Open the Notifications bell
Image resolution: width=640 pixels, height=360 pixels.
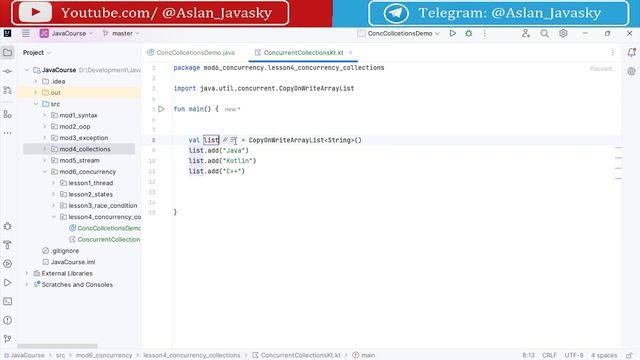click(x=631, y=52)
